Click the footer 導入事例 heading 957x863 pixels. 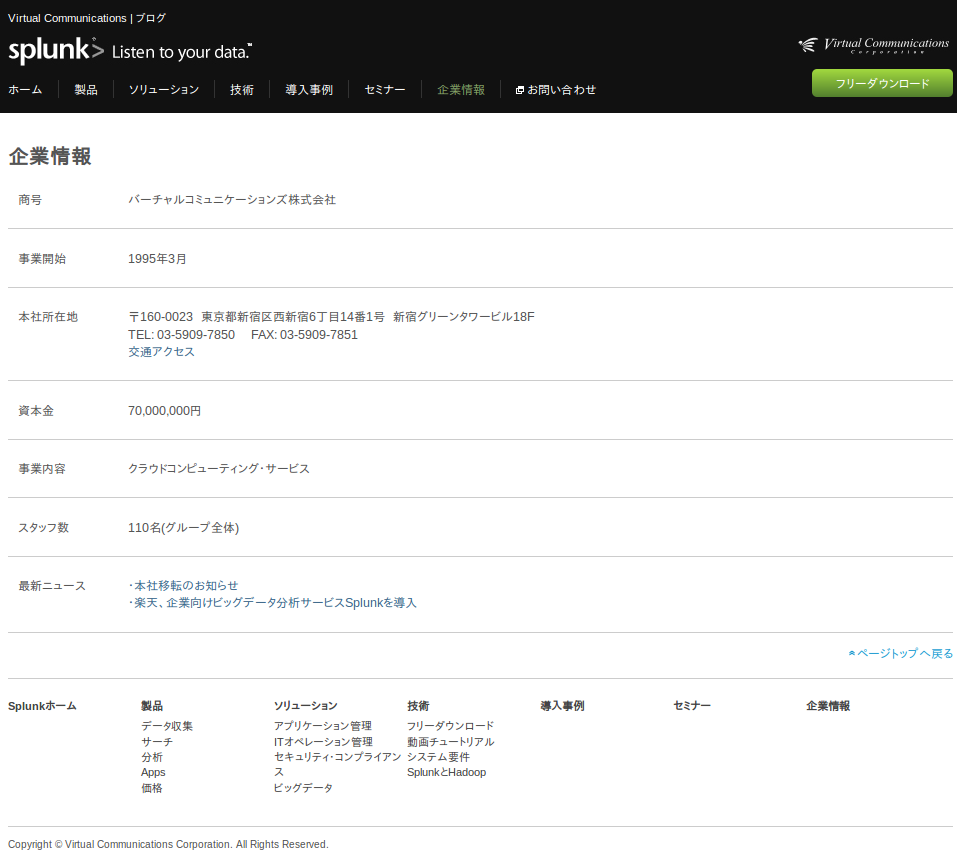click(x=562, y=706)
